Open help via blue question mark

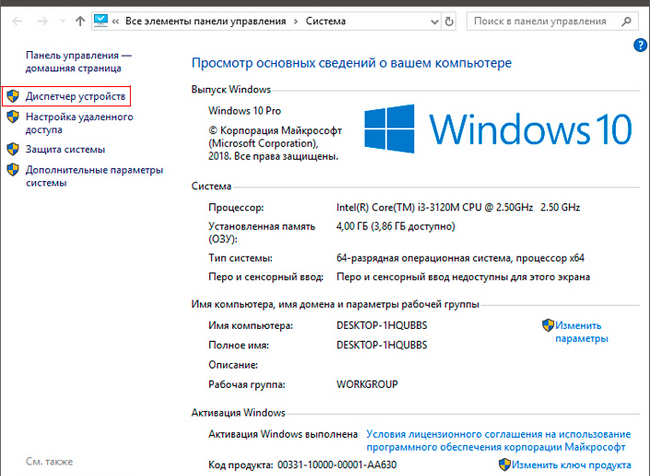pyautogui.click(x=640, y=45)
